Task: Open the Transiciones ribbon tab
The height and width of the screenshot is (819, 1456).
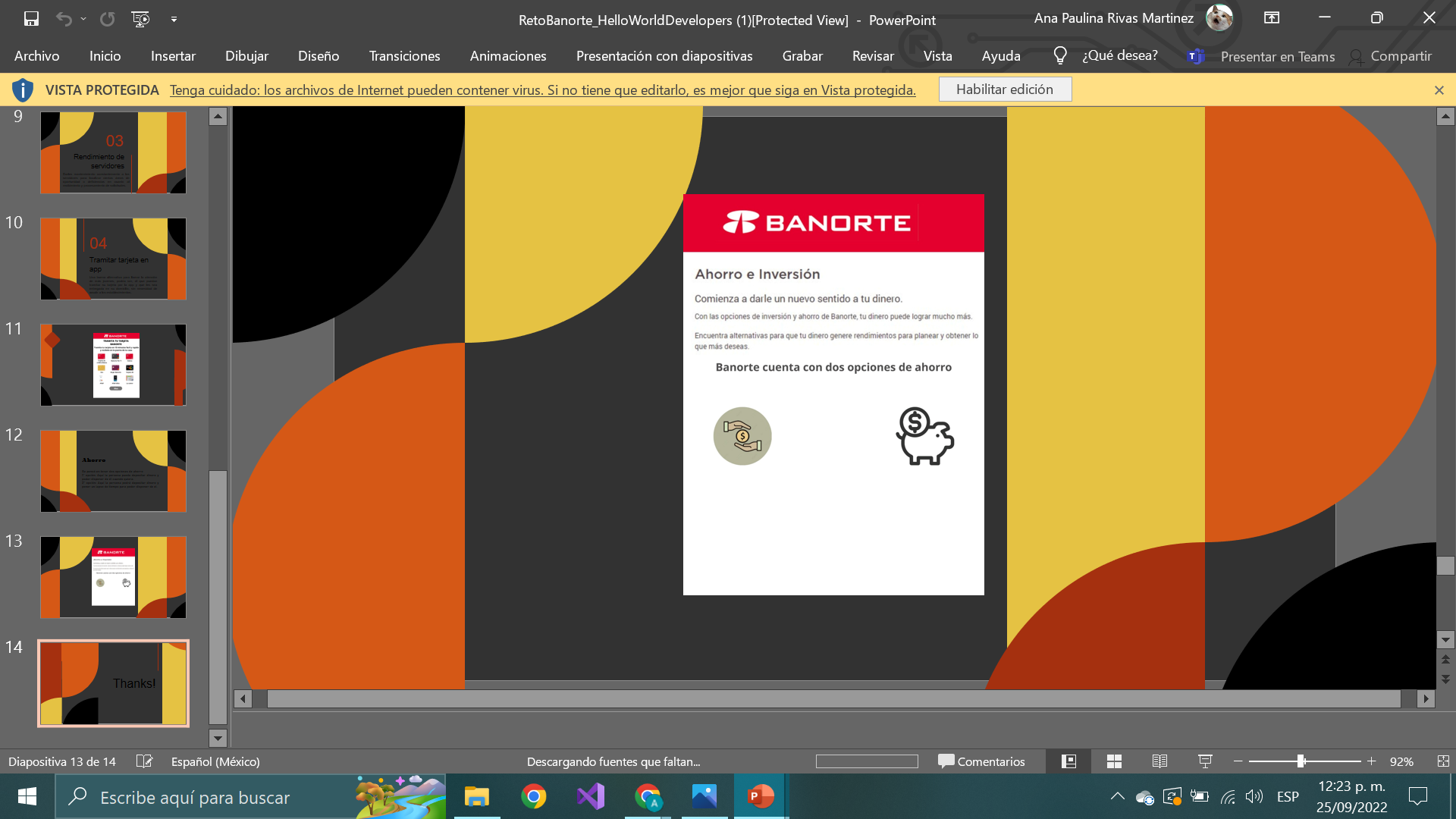Action: (x=404, y=56)
